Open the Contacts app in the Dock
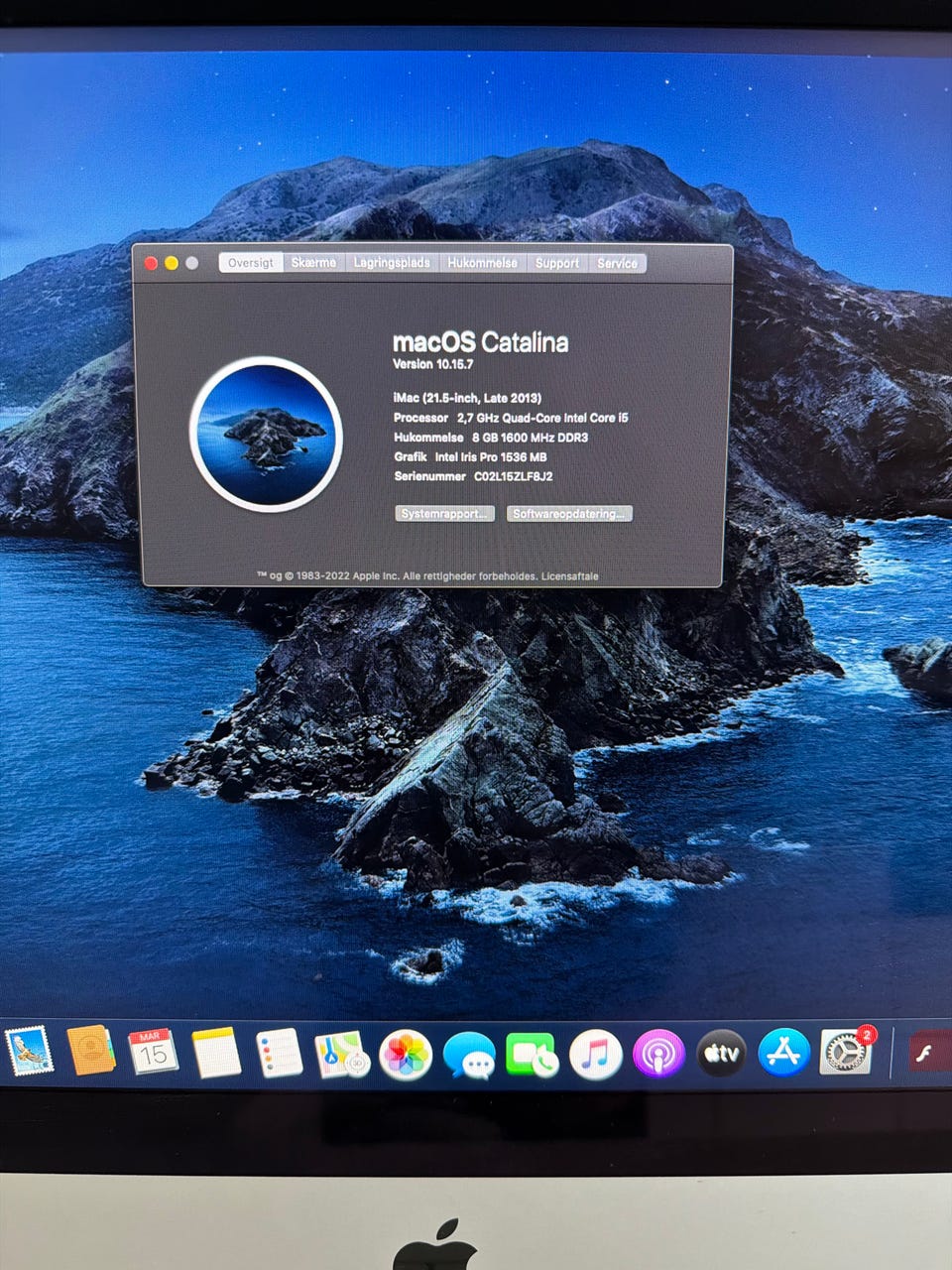Viewport: 952px width, 1270px height. [91, 1051]
